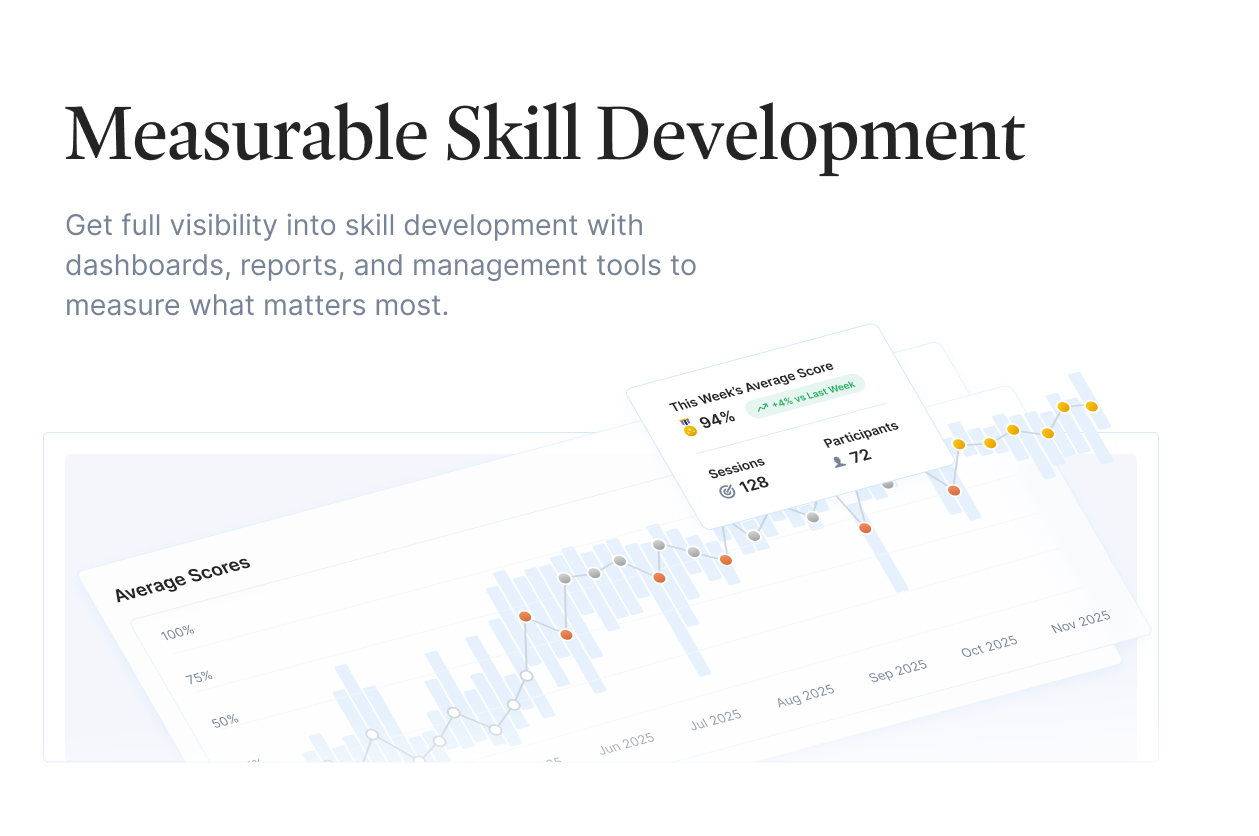Select the 'Sessions' label in the card

tap(736, 467)
